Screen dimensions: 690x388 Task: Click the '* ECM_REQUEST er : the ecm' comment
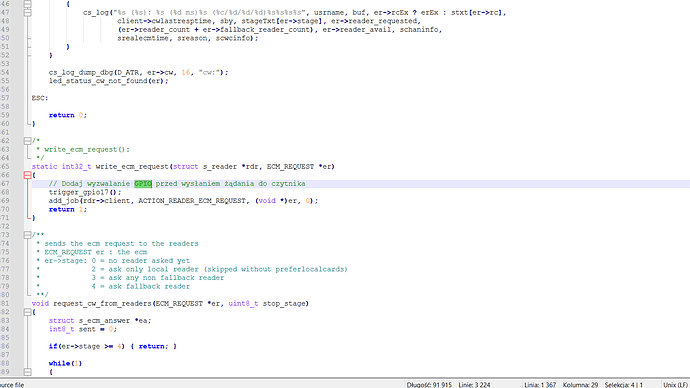[x=92, y=252]
